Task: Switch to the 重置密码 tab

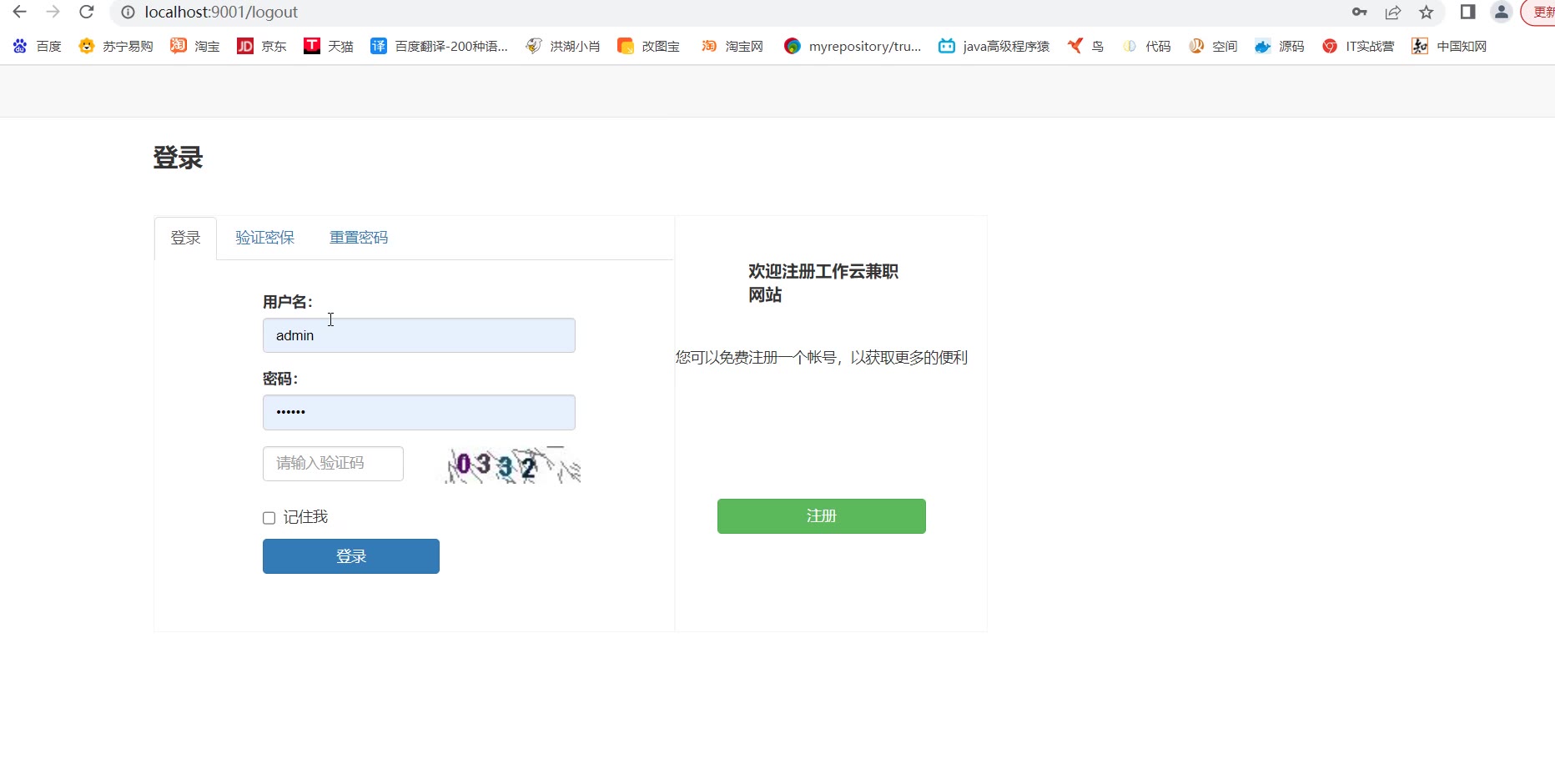Action: (x=359, y=238)
